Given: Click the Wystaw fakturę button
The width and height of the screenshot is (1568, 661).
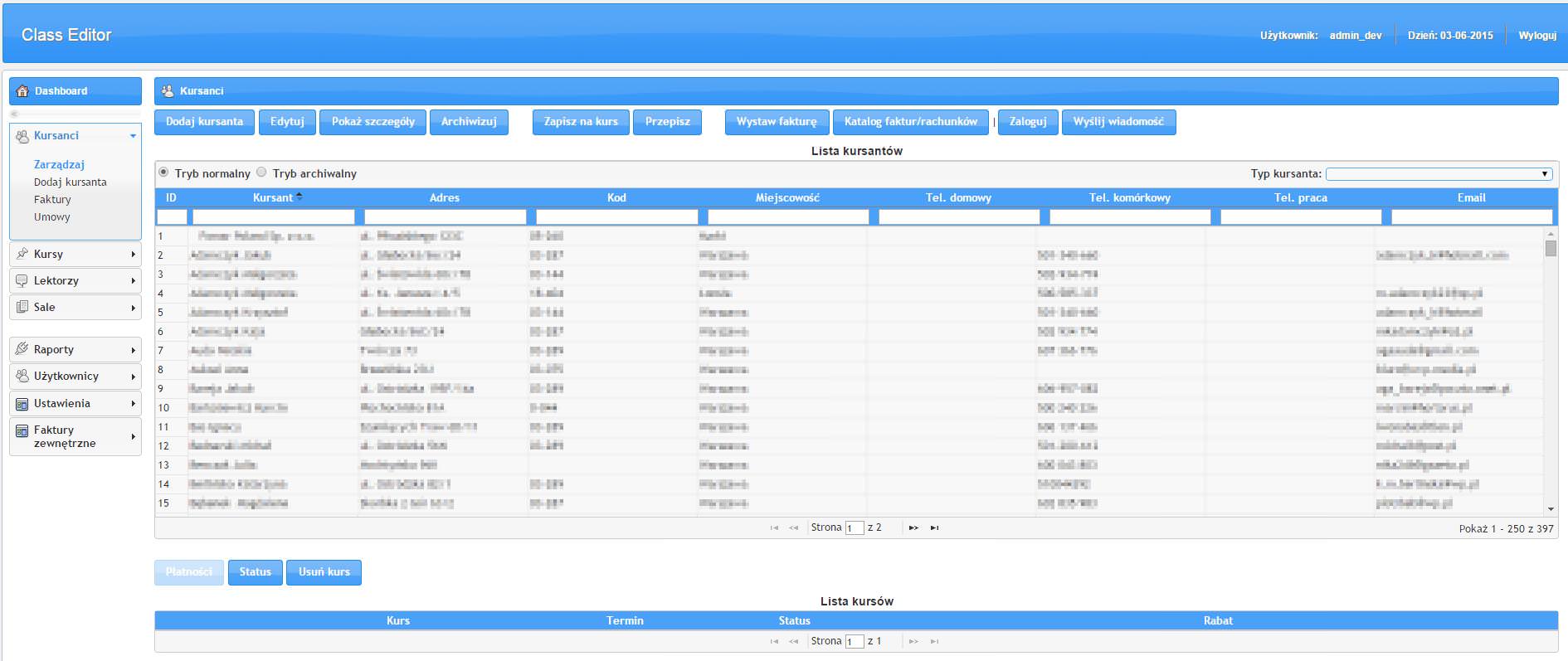Looking at the screenshot, I should (x=776, y=122).
